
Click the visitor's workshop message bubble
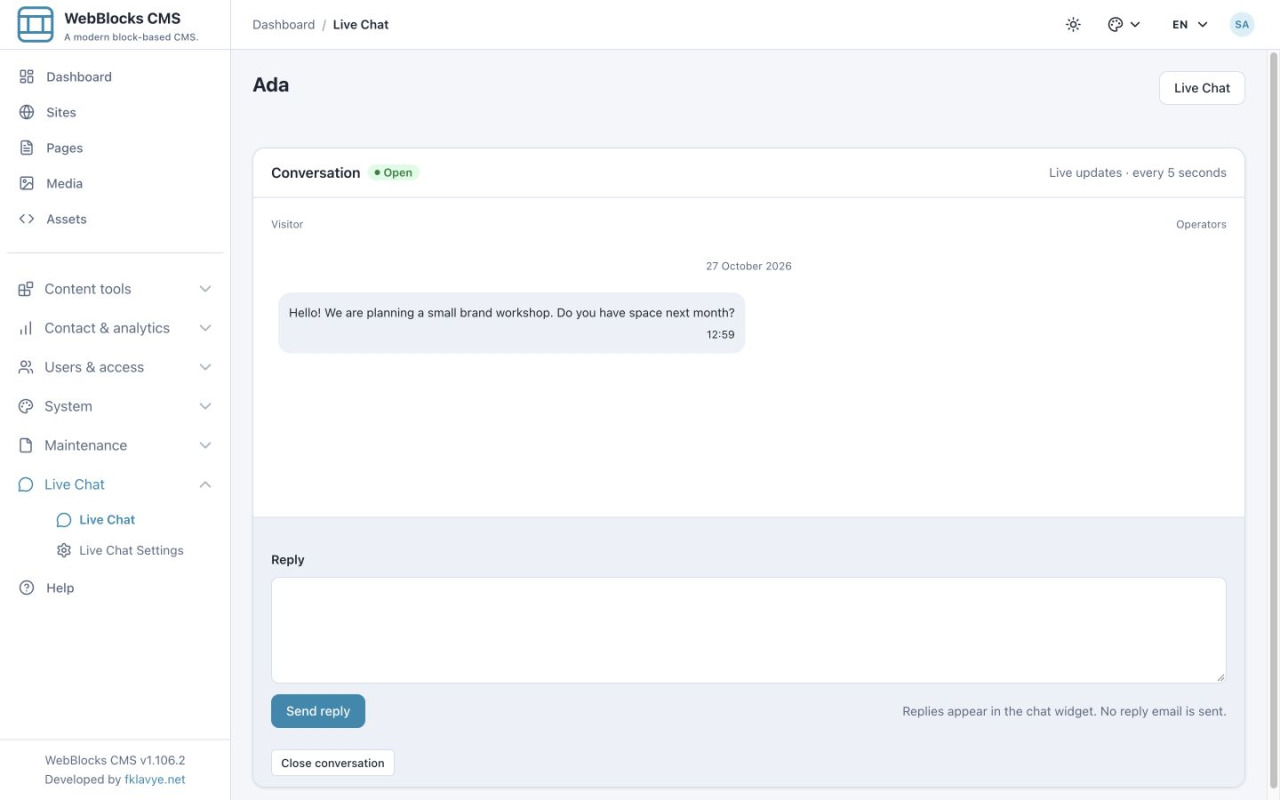coord(511,323)
